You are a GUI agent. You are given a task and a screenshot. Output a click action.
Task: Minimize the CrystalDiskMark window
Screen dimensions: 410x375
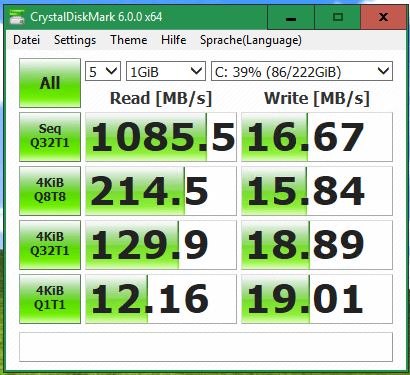pyautogui.click(x=291, y=17)
